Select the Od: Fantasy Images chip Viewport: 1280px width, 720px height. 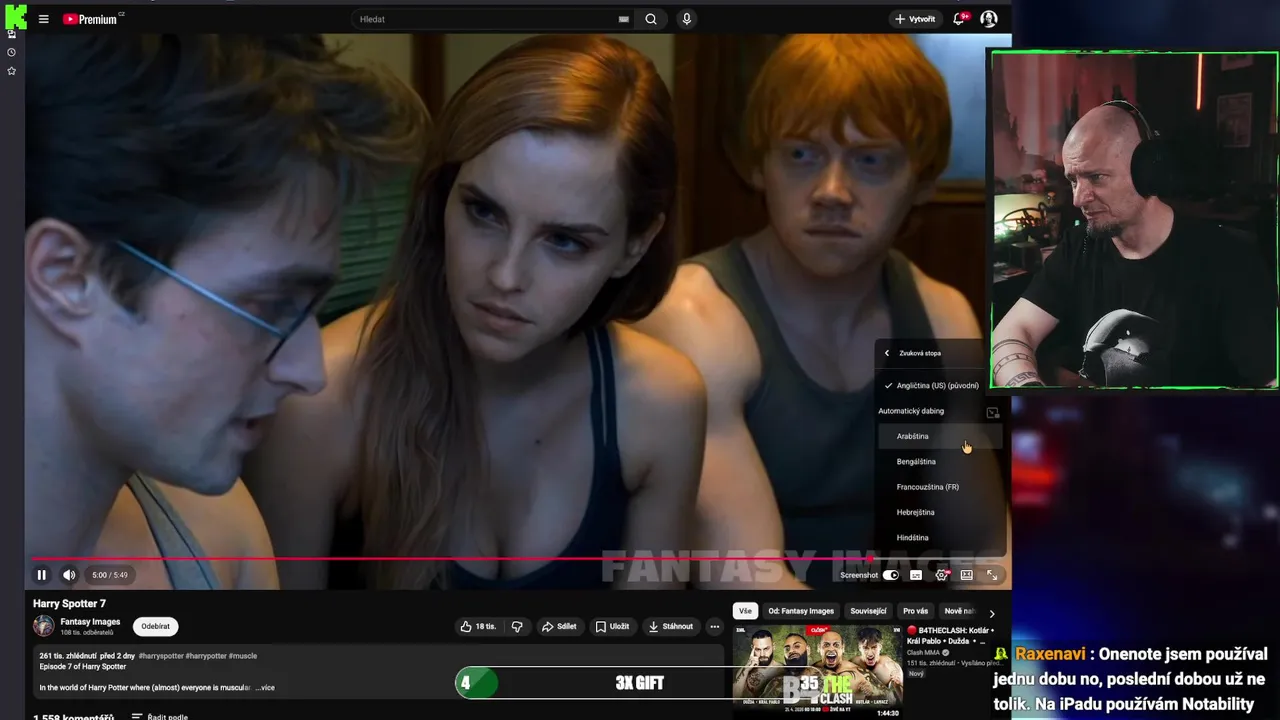801,611
